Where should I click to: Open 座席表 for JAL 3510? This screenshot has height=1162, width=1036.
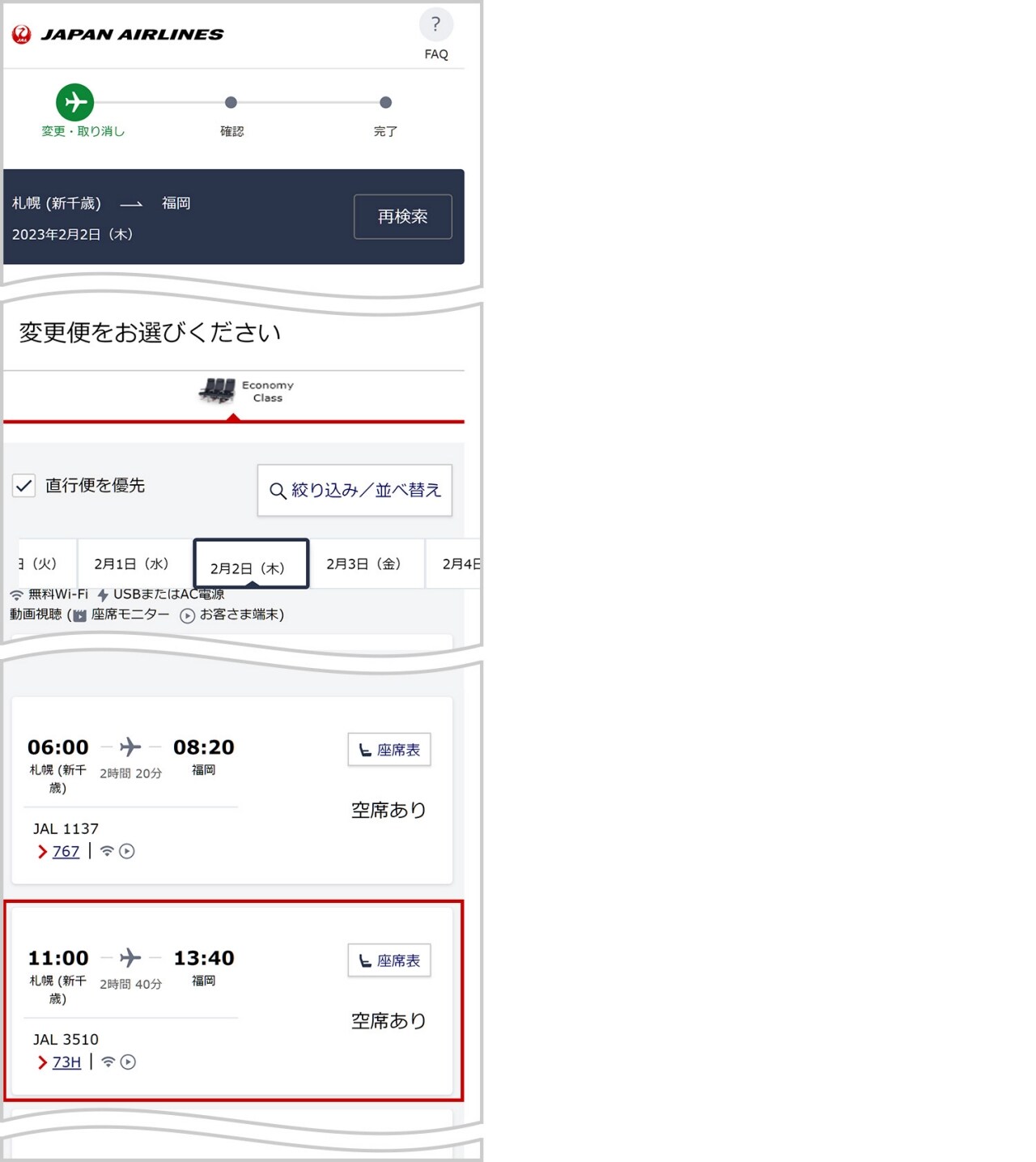[x=389, y=960]
